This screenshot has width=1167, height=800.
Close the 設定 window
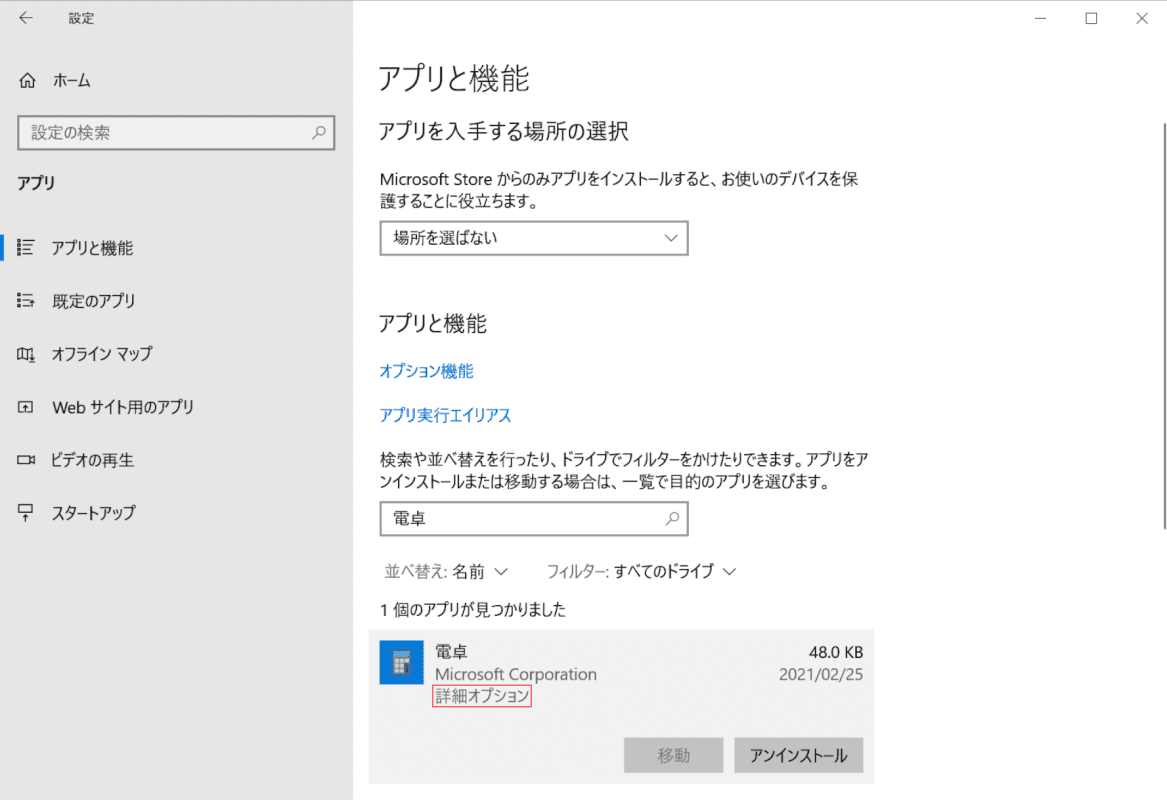(x=1142, y=18)
